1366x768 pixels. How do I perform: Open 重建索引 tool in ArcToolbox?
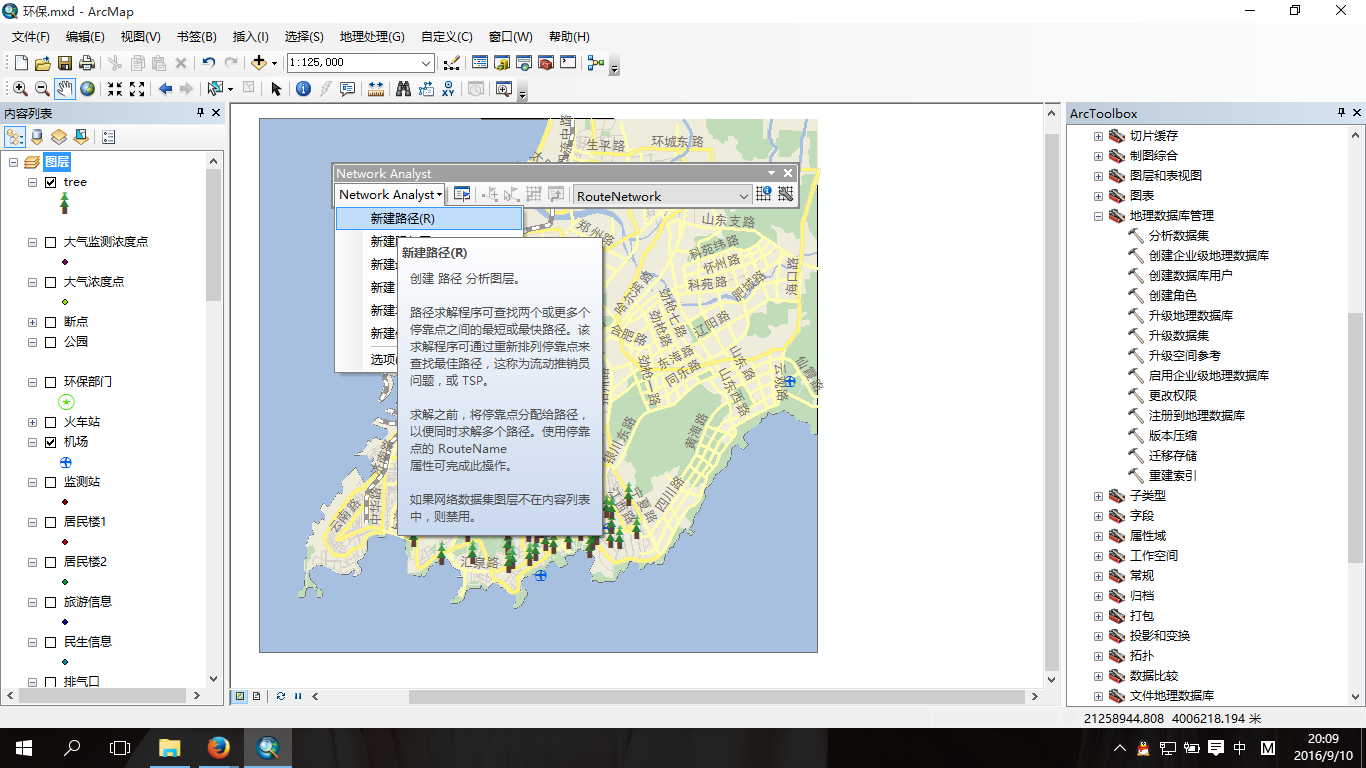pyautogui.click(x=1172, y=475)
